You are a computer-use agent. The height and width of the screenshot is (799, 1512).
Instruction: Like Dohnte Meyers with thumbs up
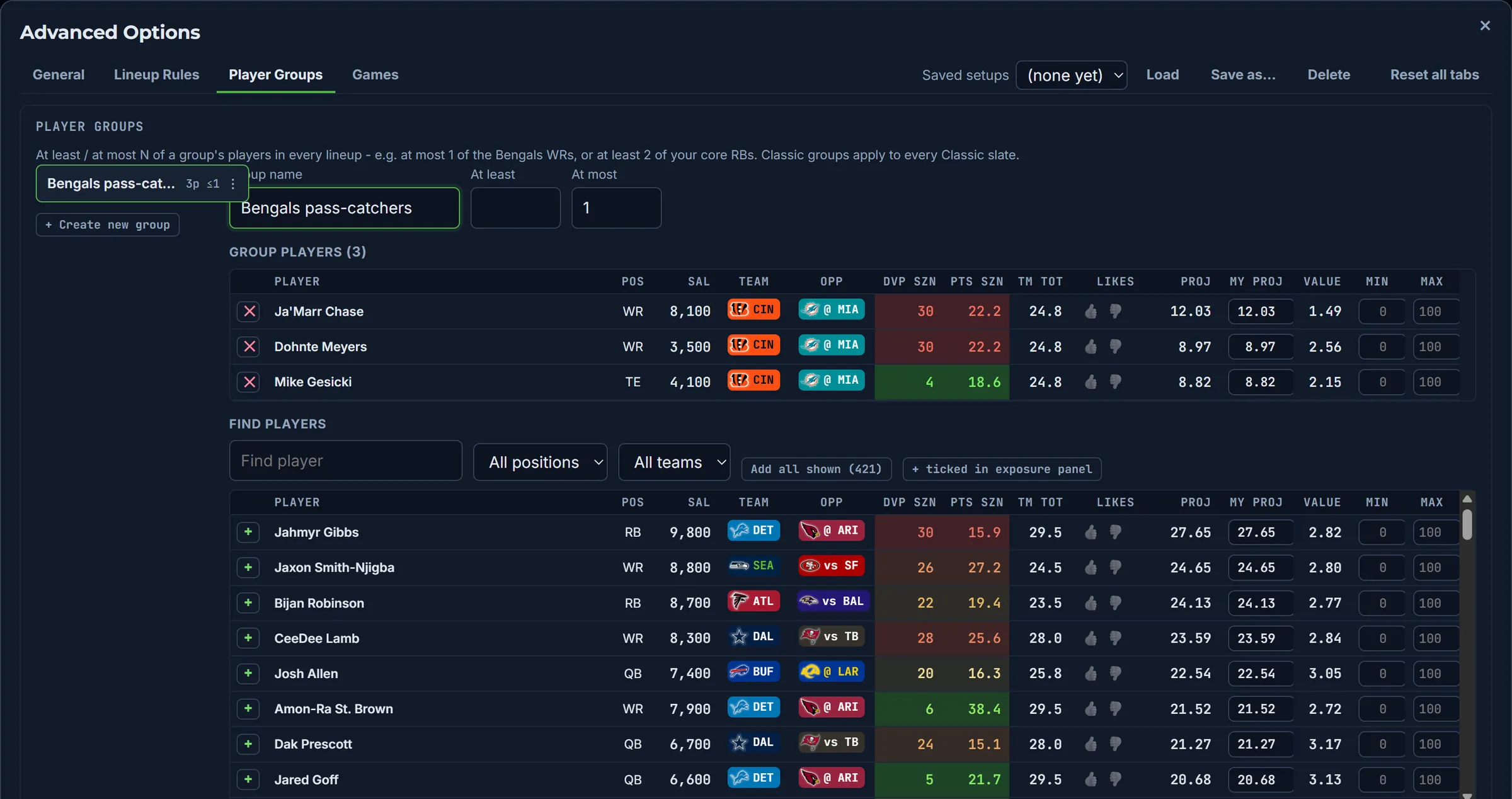[1091, 347]
